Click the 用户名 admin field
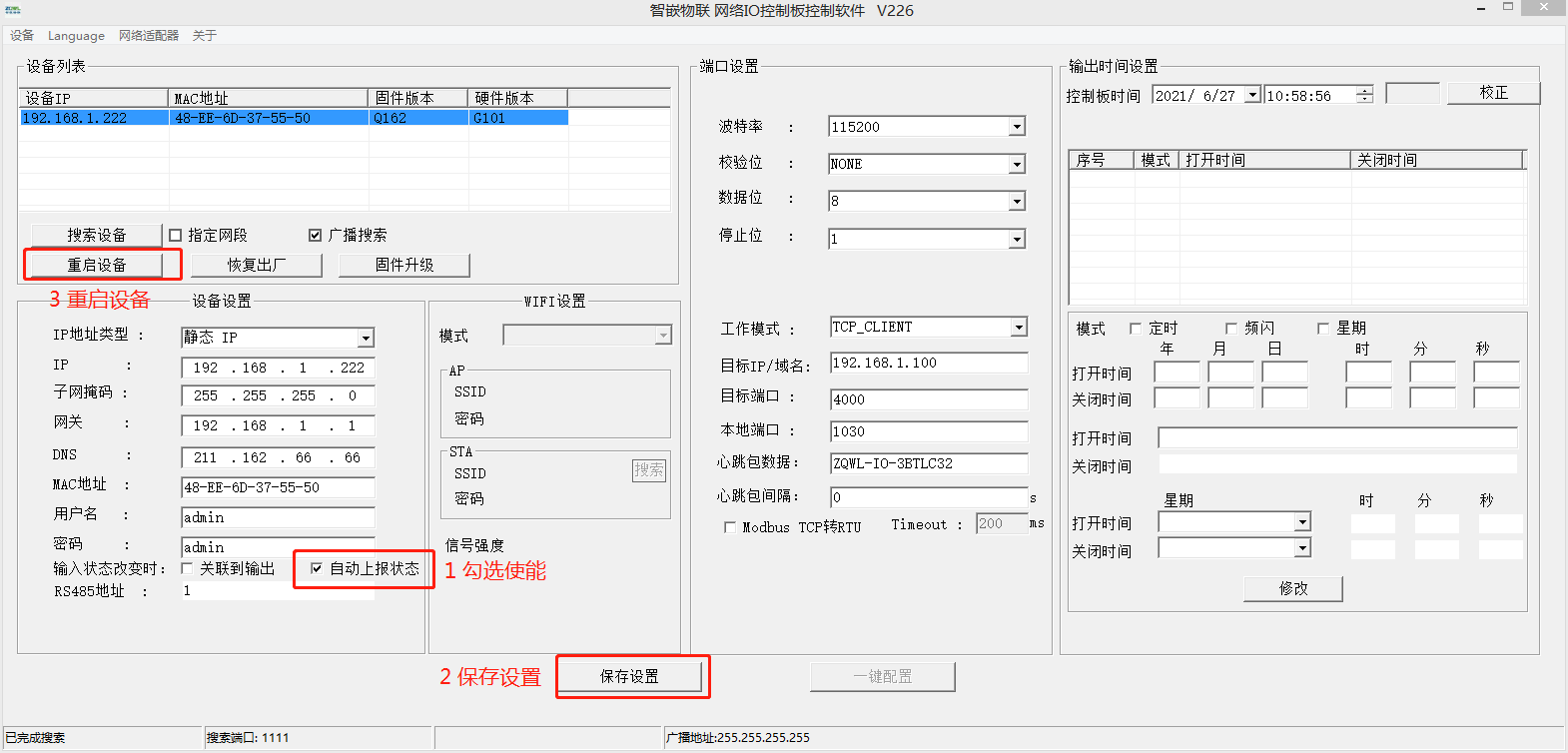The image size is (1568, 753). (278, 517)
